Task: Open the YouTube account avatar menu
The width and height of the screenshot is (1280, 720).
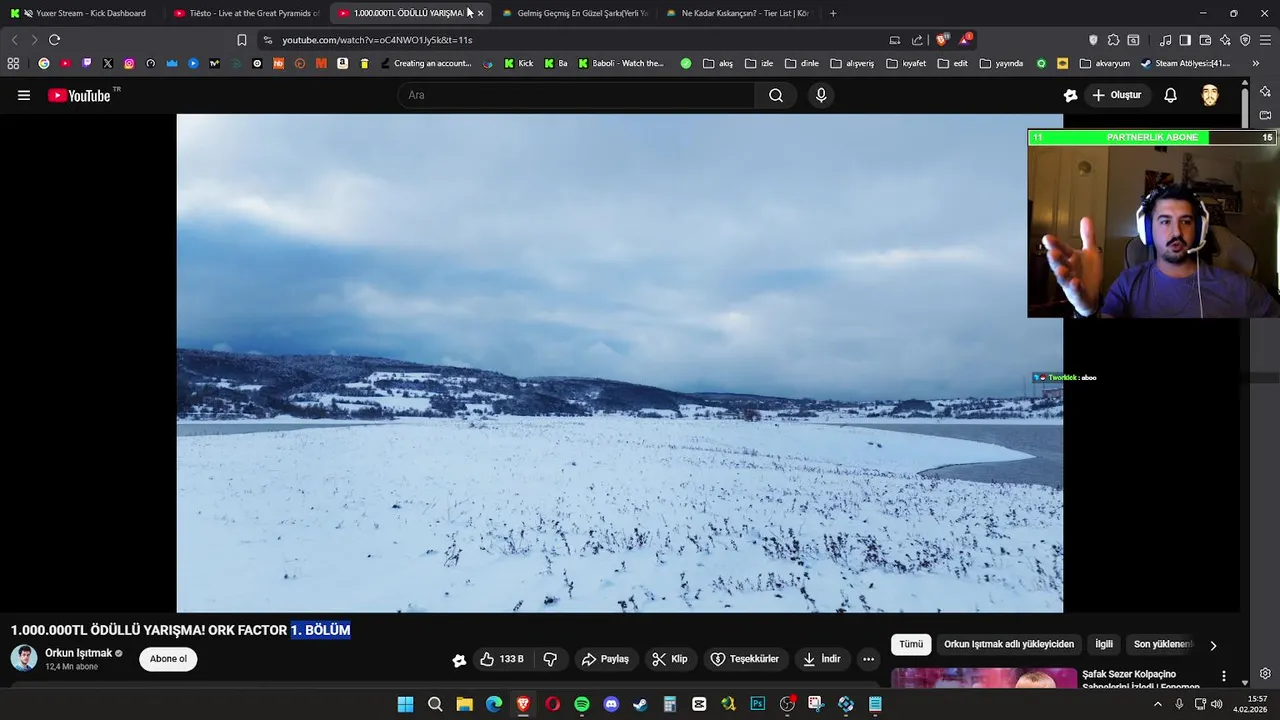Action: pos(1210,95)
